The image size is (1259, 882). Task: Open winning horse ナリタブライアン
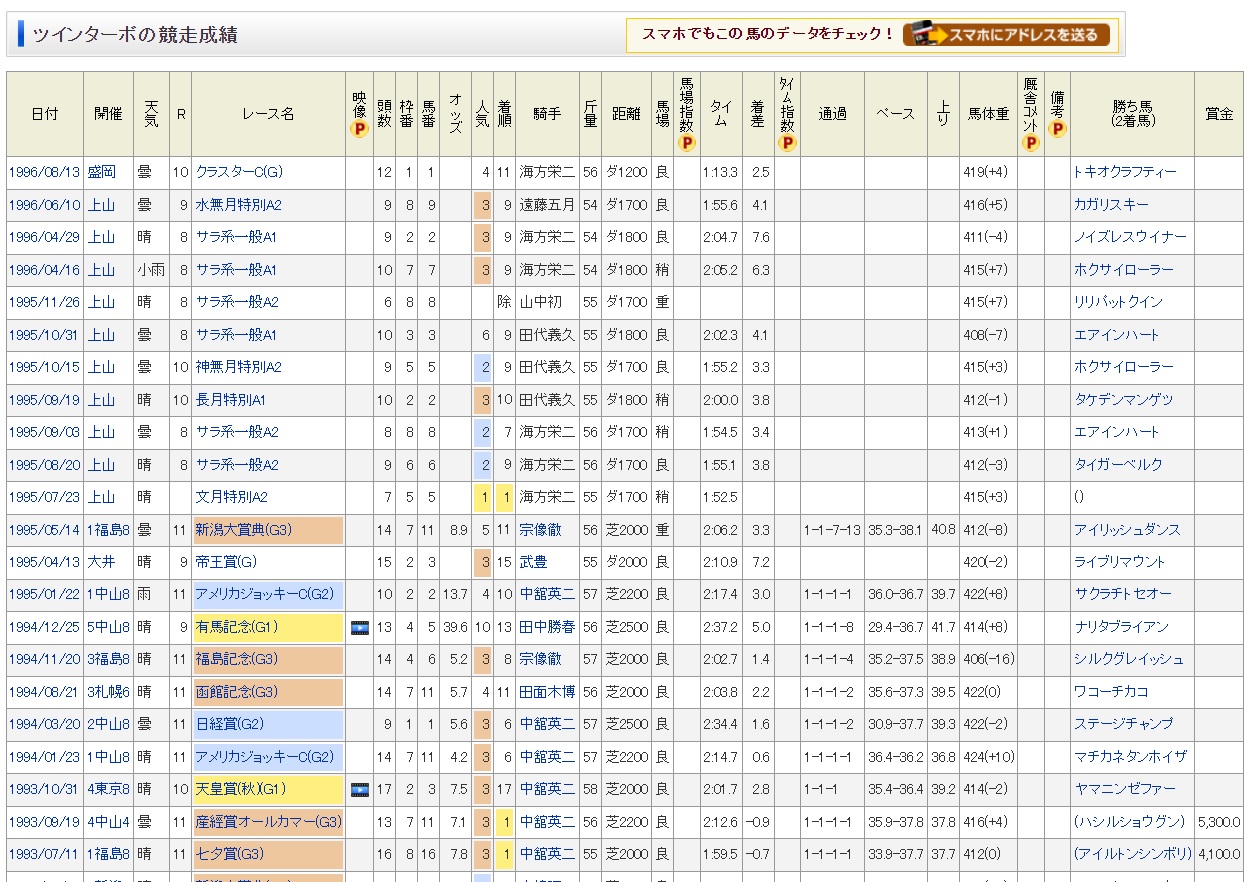[1121, 627]
